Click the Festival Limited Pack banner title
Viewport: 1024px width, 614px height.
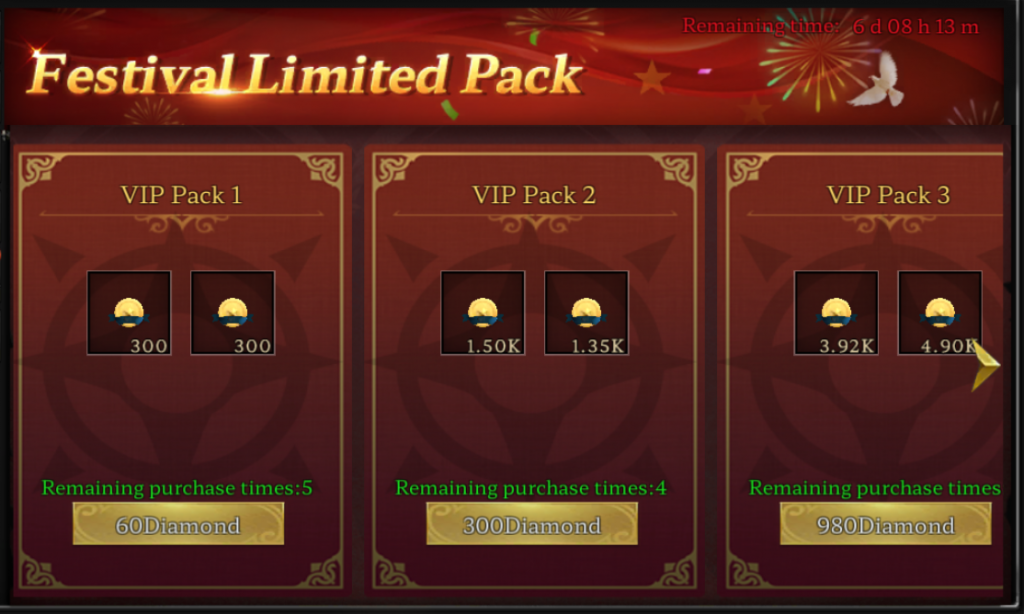tap(306, 74)
